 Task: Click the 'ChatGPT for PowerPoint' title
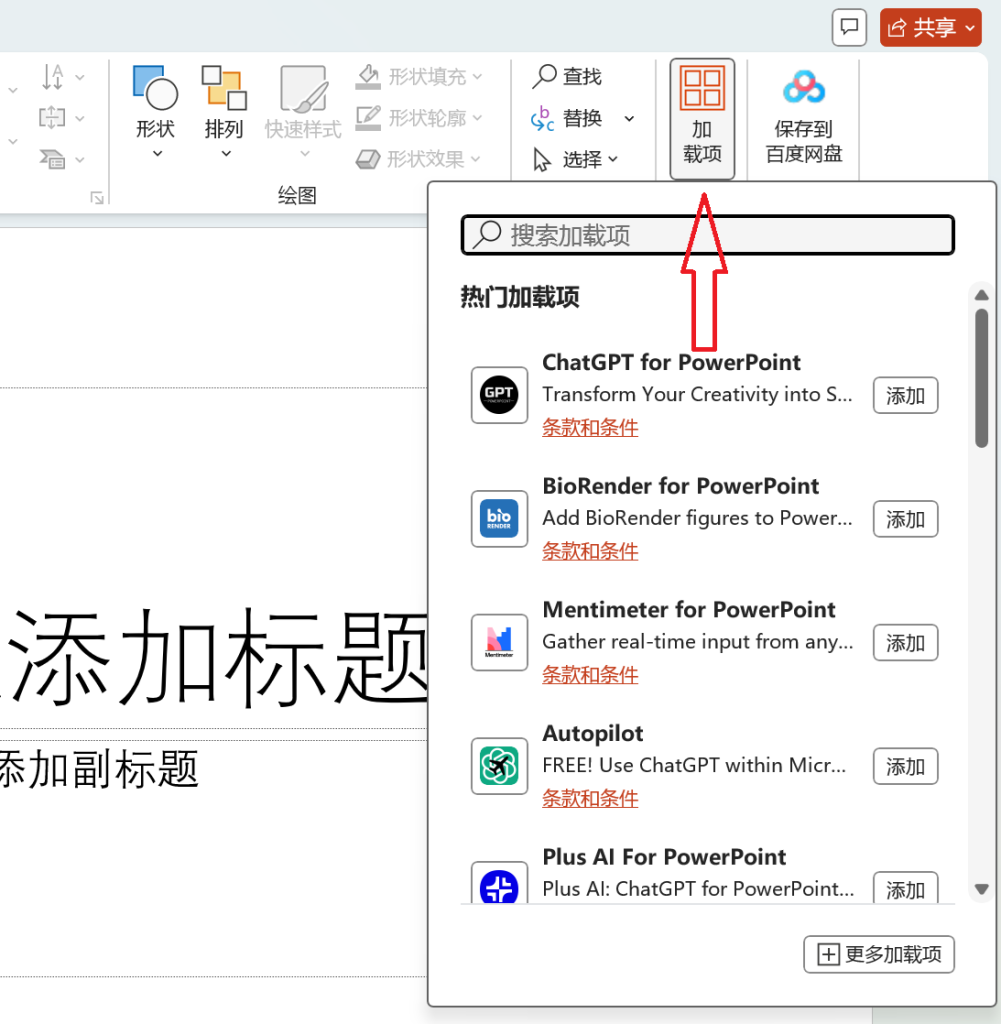click(x=671, y=362)
